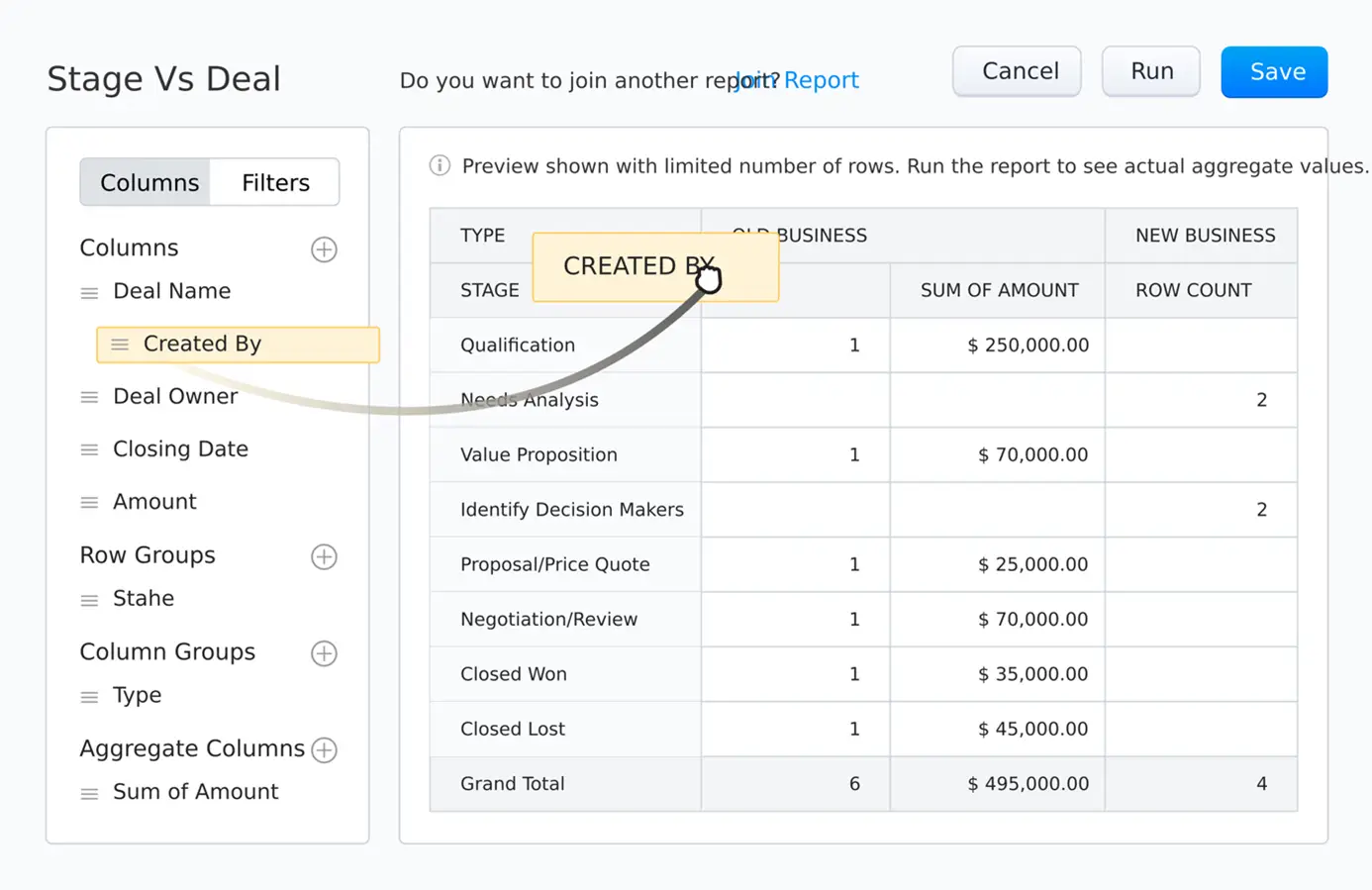
Task: Click the drag handle beside Deal Name
Action: pyautogui.click(x=89, y=293)
